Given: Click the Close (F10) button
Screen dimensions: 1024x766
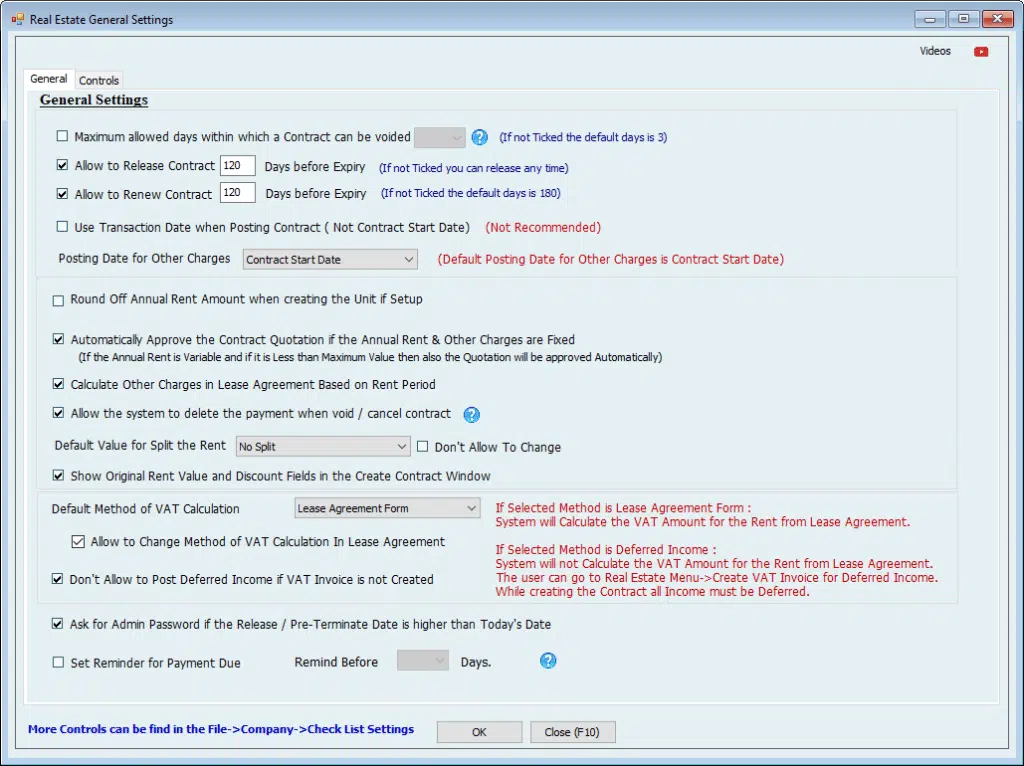Looking at the screenshot, I should point(572,732).
